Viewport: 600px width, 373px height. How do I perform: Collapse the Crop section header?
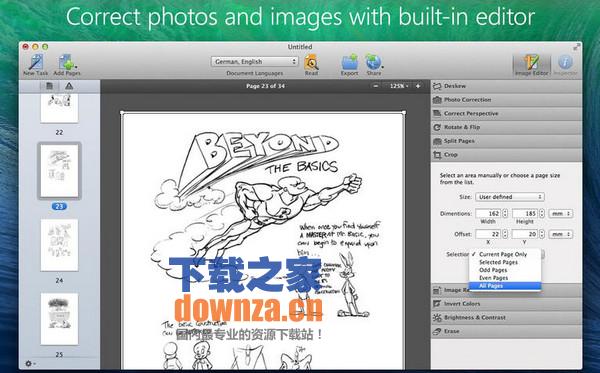[x=506, y=155]
